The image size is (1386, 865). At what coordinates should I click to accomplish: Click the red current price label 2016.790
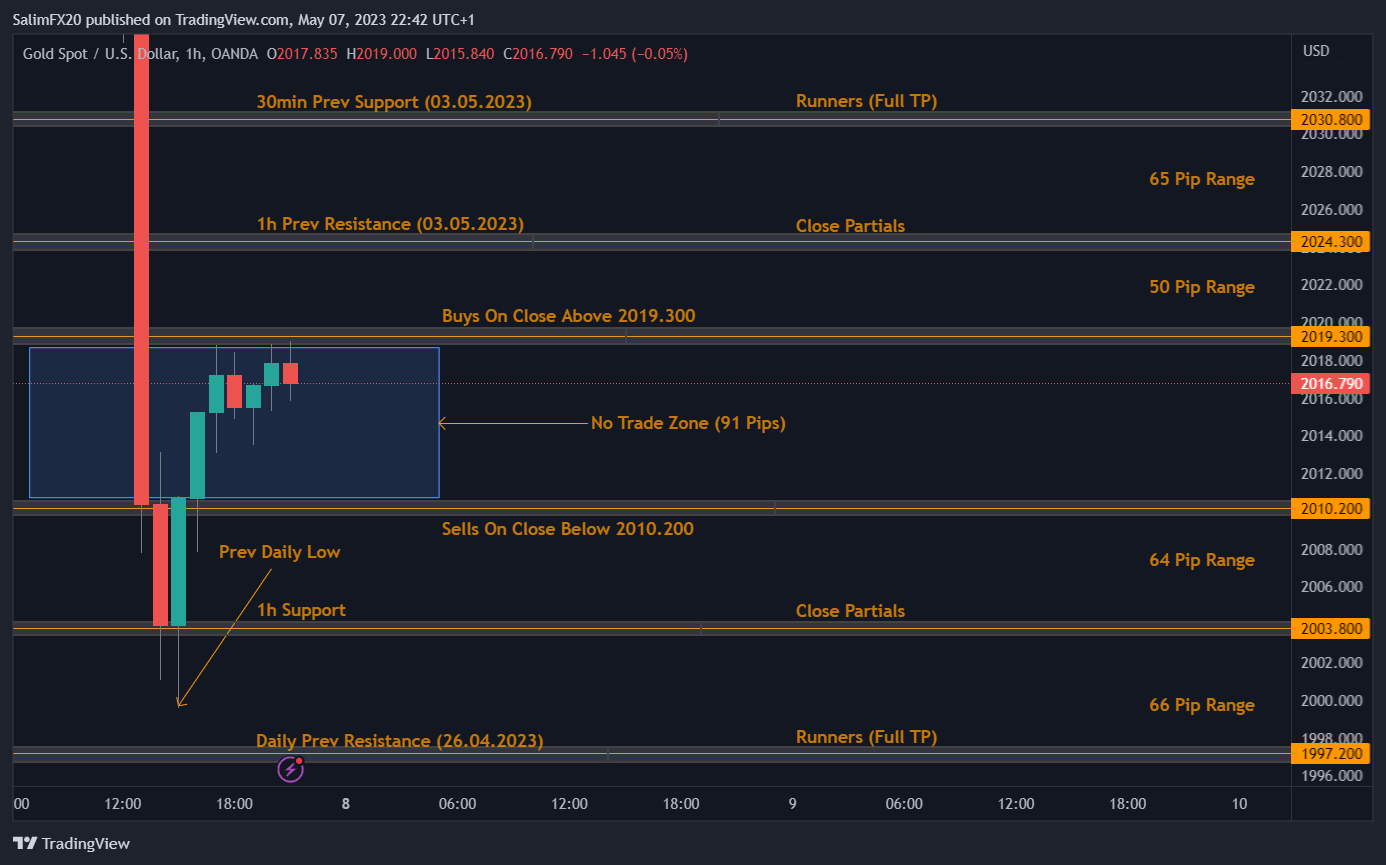click(1330, 383)
